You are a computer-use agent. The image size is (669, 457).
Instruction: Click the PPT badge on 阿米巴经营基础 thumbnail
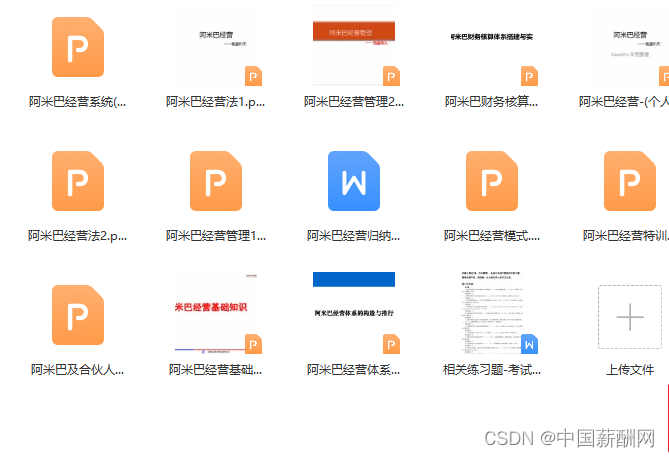[x=253, y=344]
